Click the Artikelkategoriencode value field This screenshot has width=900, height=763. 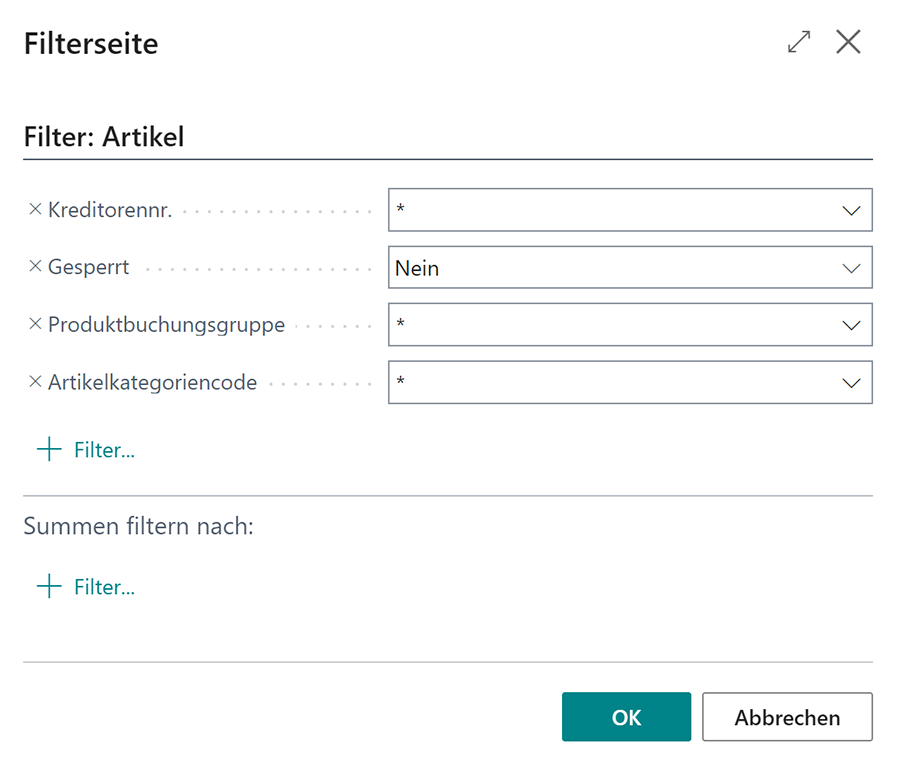[600, 382]
